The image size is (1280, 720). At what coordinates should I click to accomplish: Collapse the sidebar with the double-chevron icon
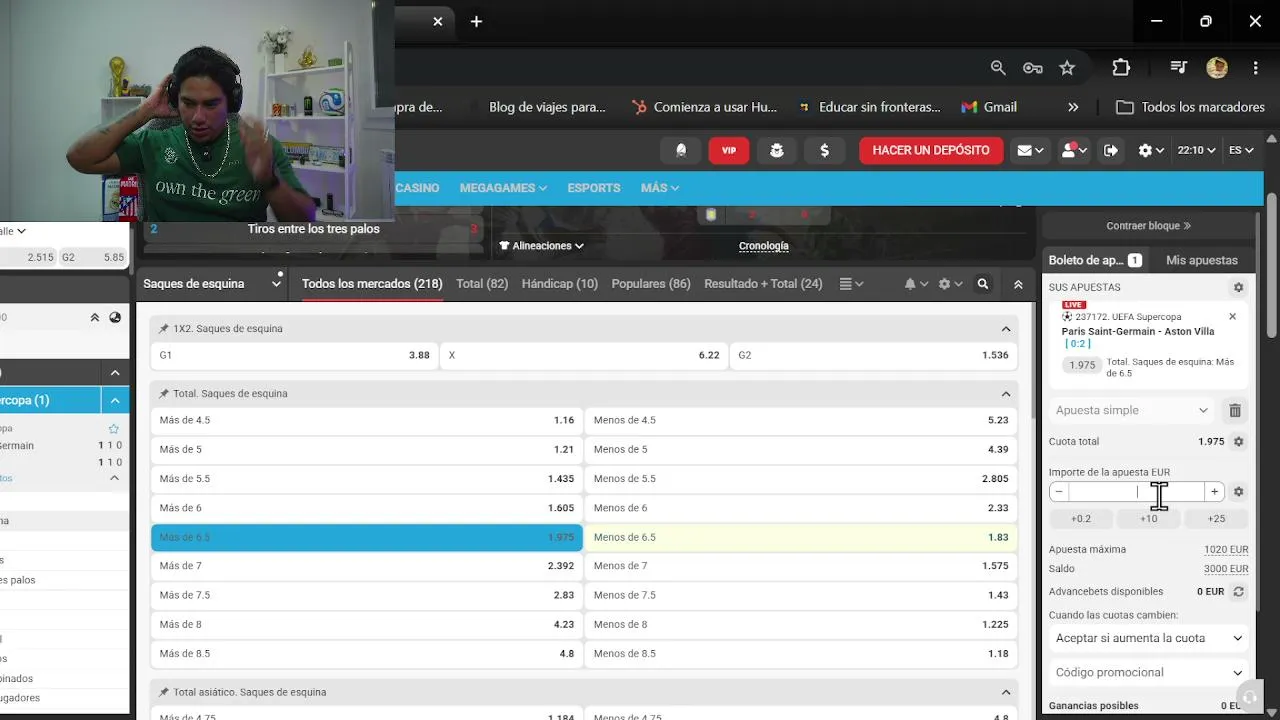tap(95, 317)
